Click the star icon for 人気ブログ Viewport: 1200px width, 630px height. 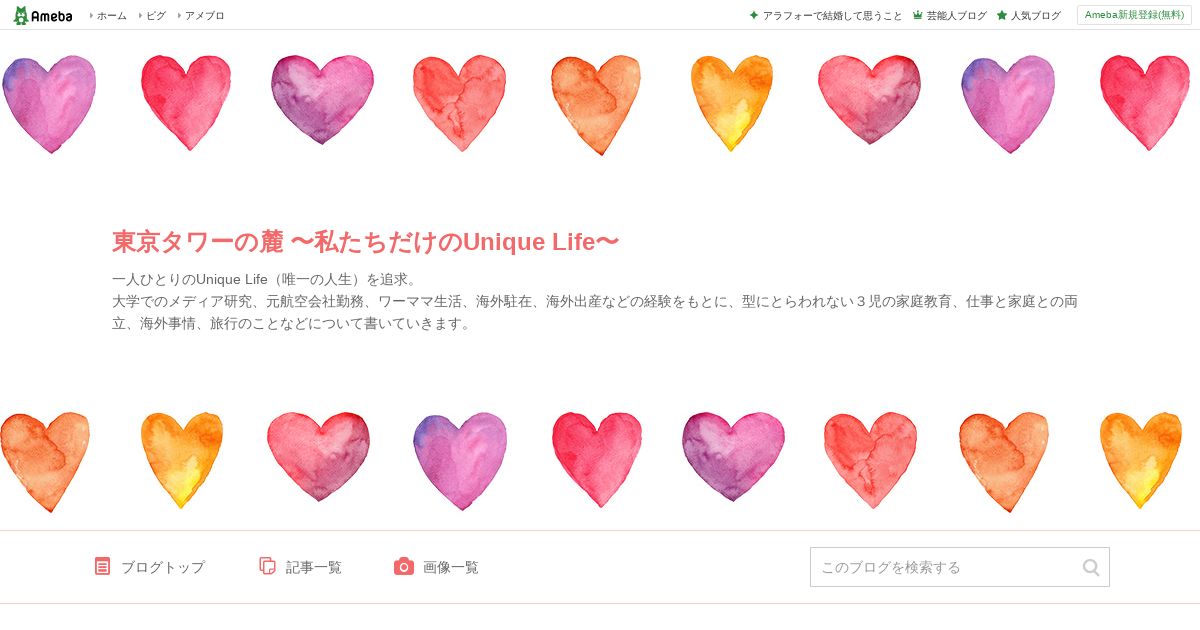(1002, 15)
